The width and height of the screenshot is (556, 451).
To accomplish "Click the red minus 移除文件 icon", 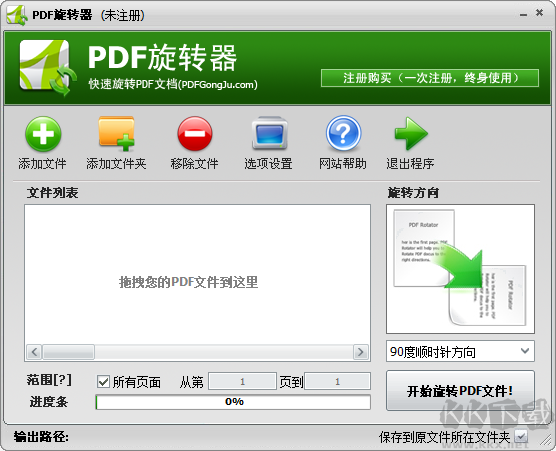I will pos(195,134).
